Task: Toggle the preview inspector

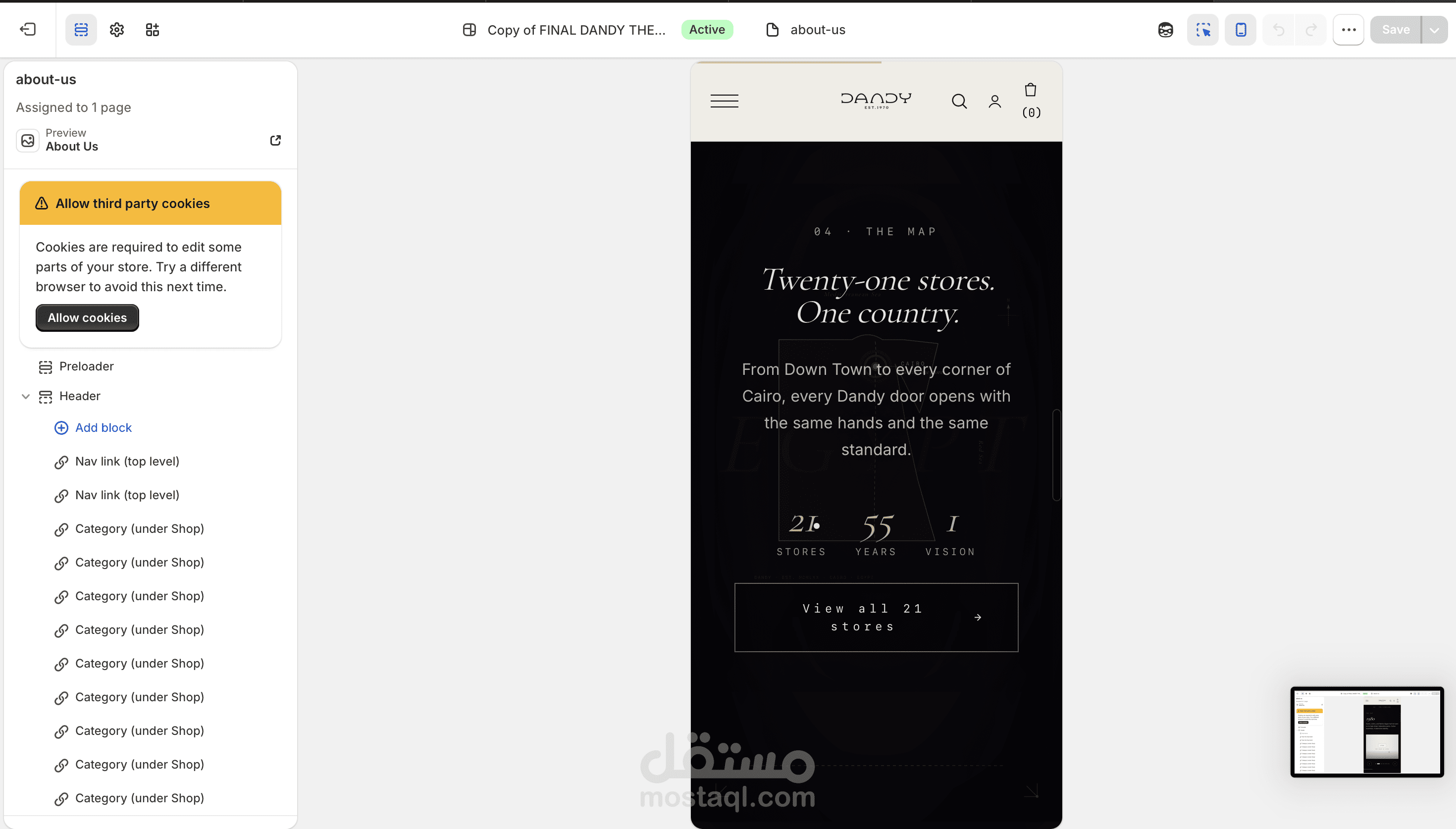Action: point(1203,30)
